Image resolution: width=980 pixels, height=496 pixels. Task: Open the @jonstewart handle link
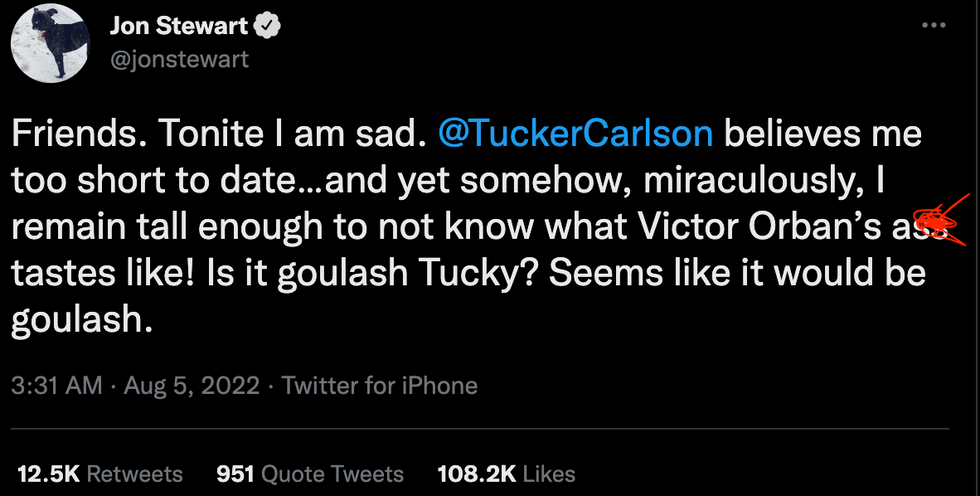pyautogui.click(x=179, y=59)
